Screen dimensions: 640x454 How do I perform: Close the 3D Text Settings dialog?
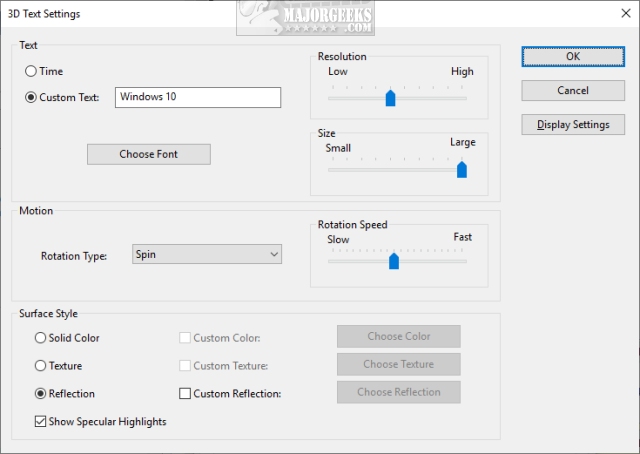[x=626, y=13]
